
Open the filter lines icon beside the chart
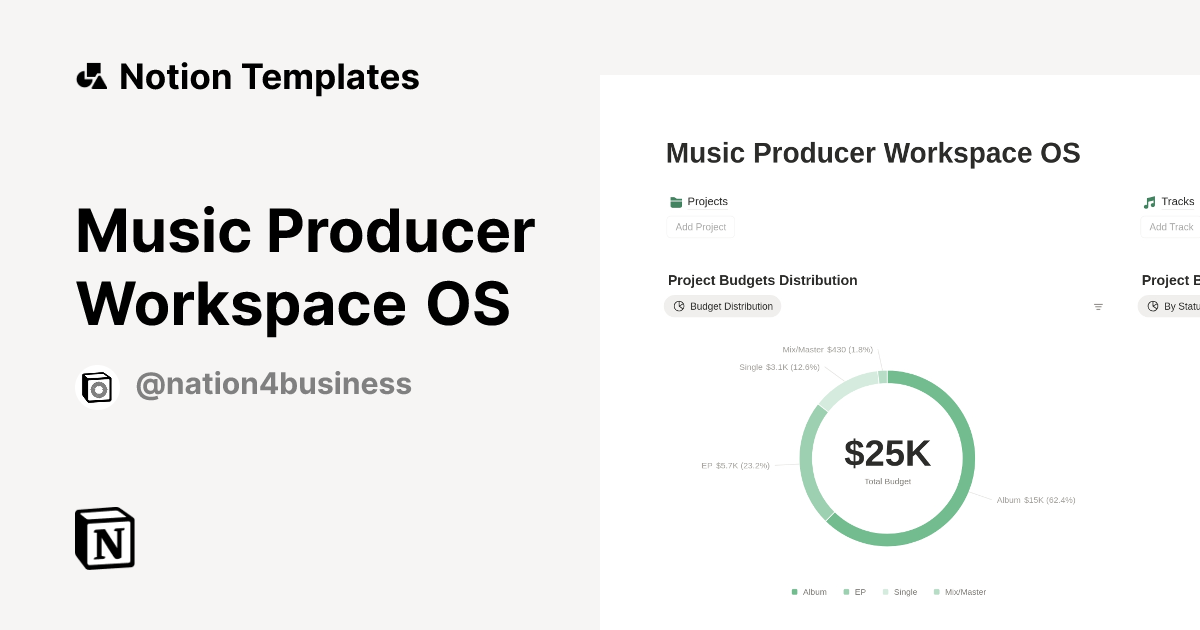click(x=1098, y=307)
